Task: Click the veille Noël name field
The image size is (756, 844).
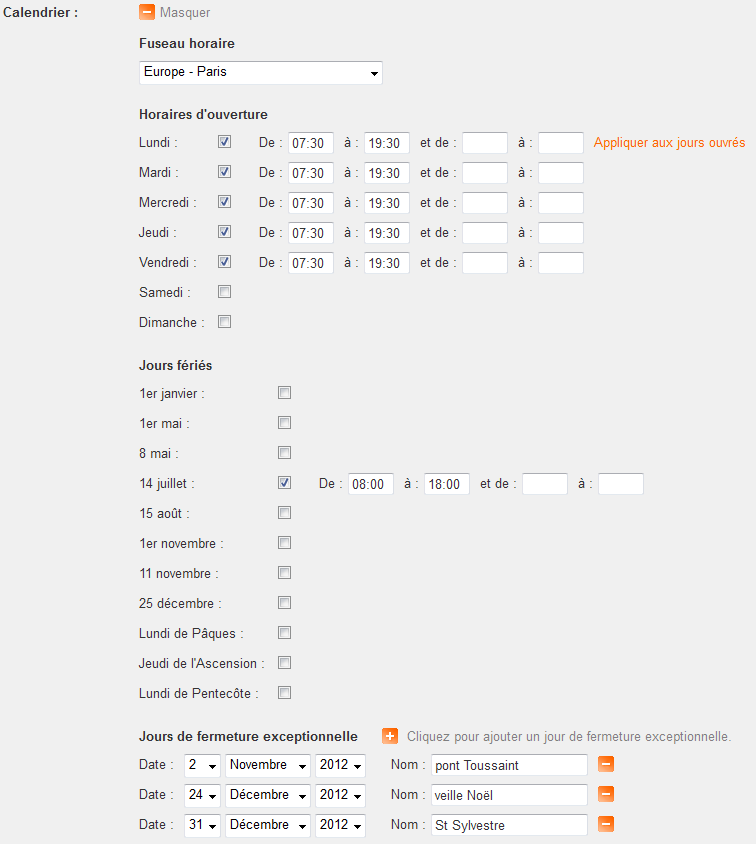Action: 509,796
